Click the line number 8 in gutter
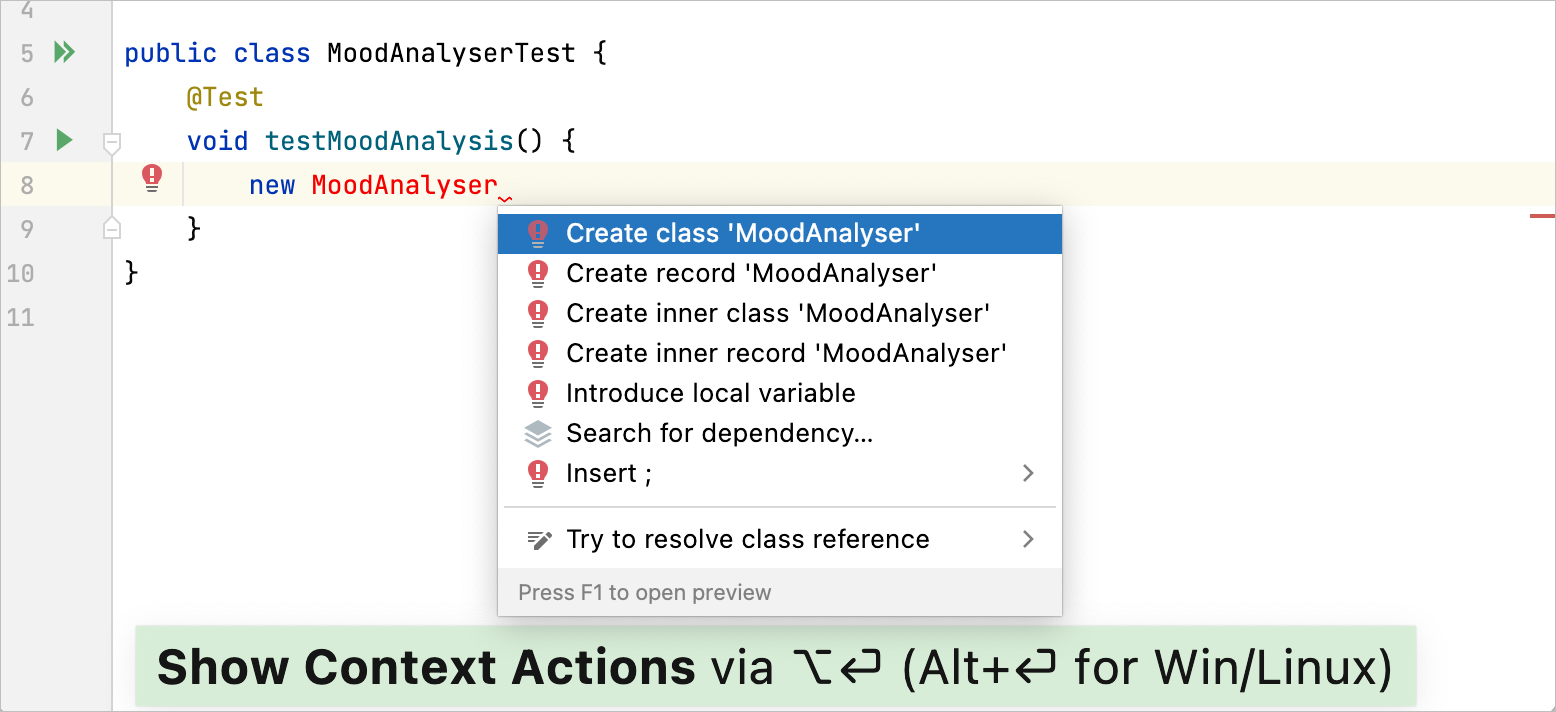 pyautogui.click(x=27, y=185)
